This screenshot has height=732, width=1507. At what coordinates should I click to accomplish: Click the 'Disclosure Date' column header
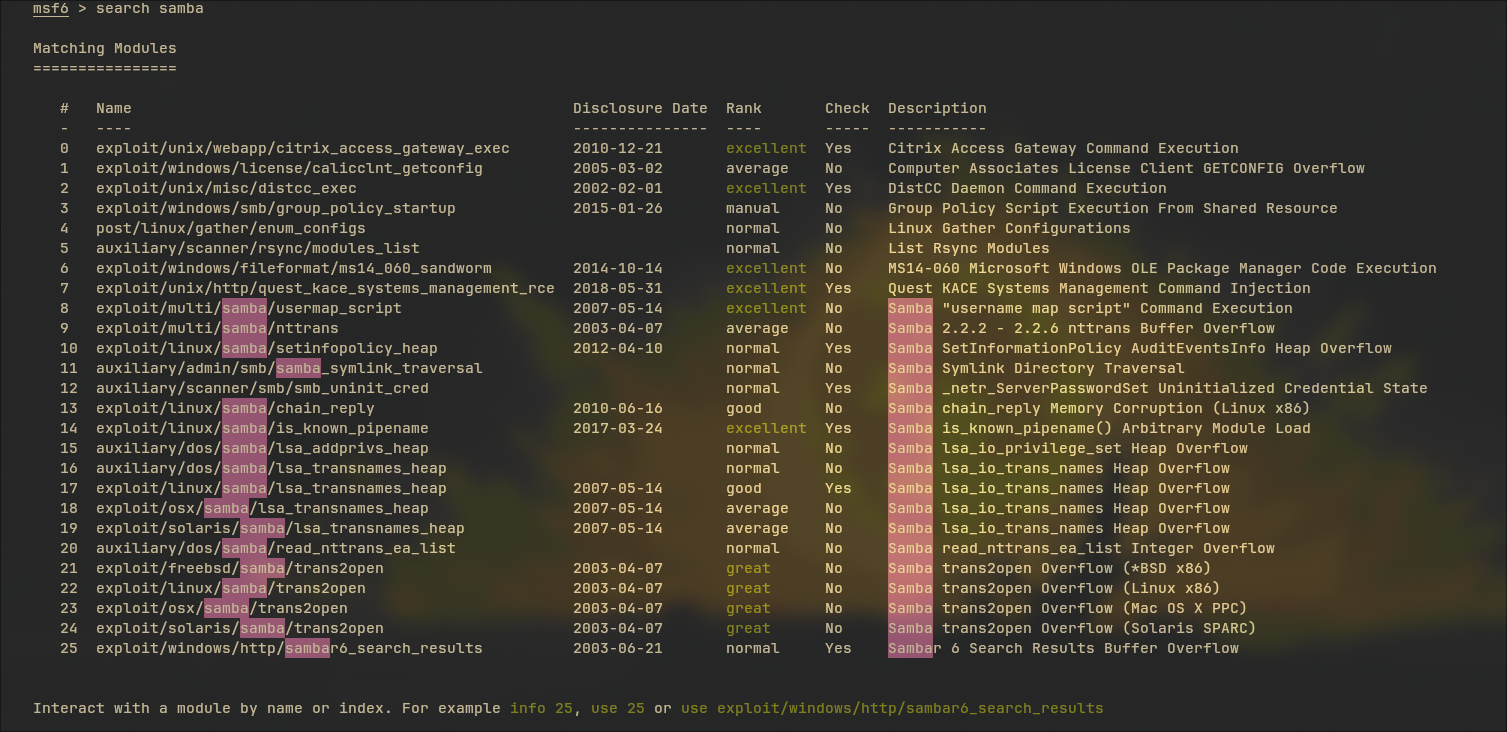(x=640, y=108)
